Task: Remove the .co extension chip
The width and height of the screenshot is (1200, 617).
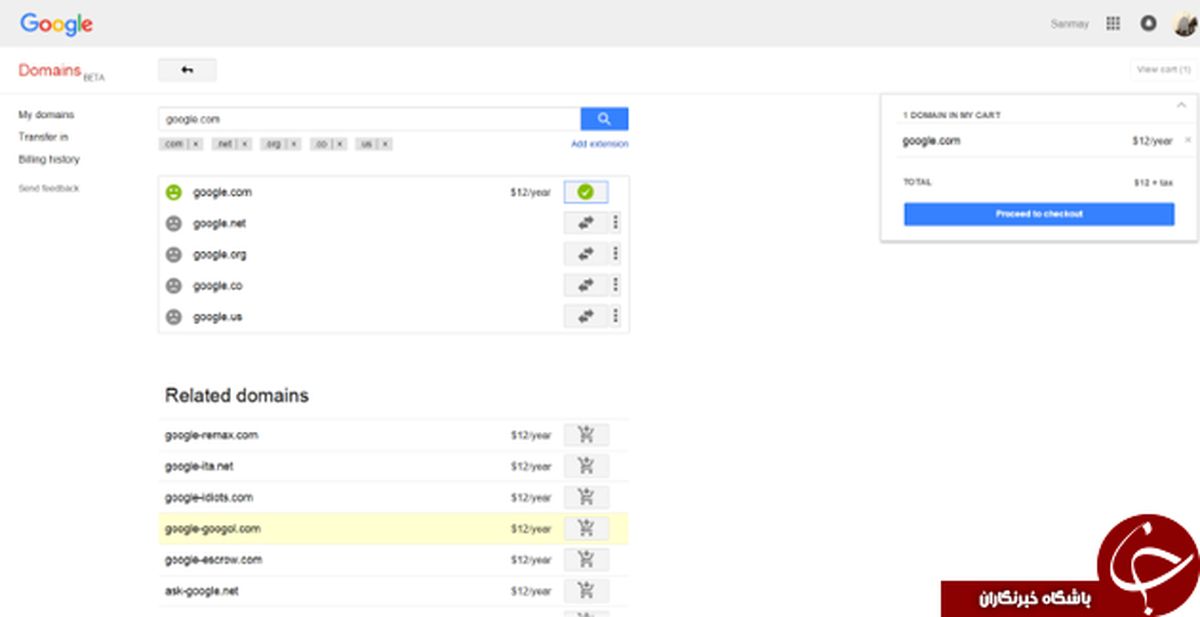Action: point(339,144)
